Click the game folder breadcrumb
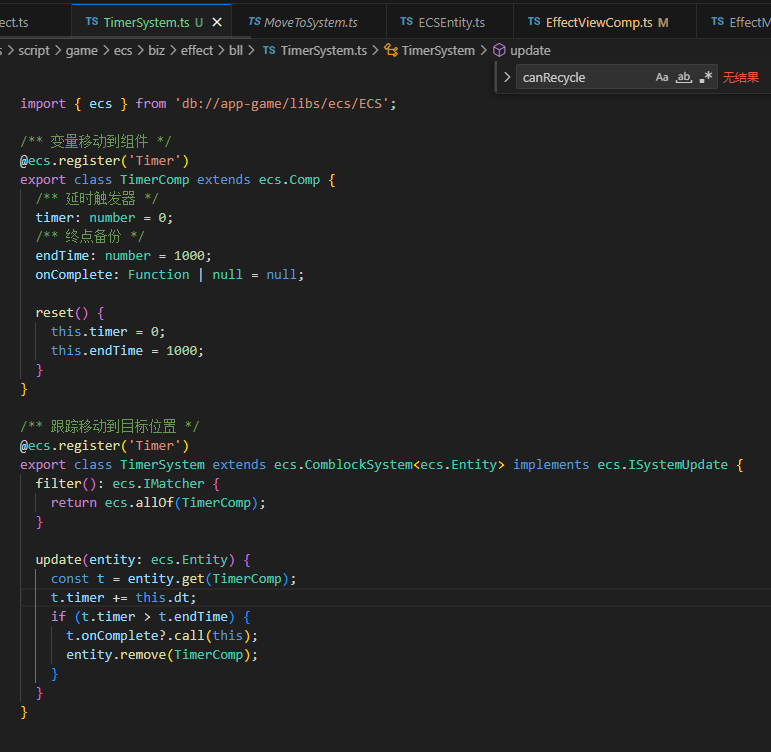 82,50
